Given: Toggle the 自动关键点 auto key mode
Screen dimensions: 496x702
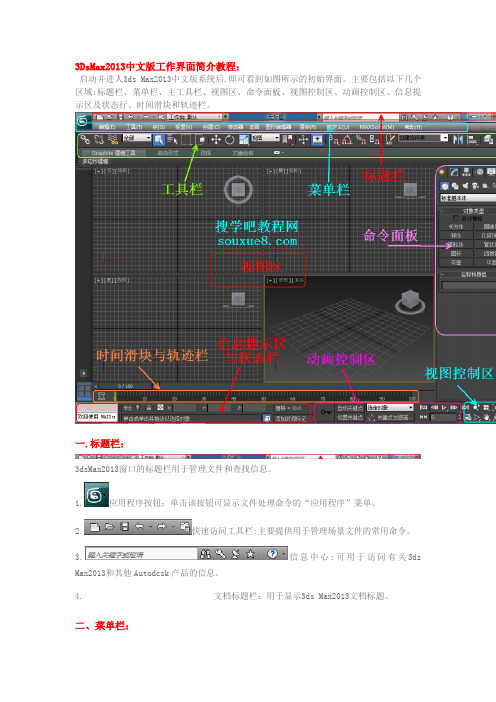Looking at the screenshot, I should pos(350,408).
